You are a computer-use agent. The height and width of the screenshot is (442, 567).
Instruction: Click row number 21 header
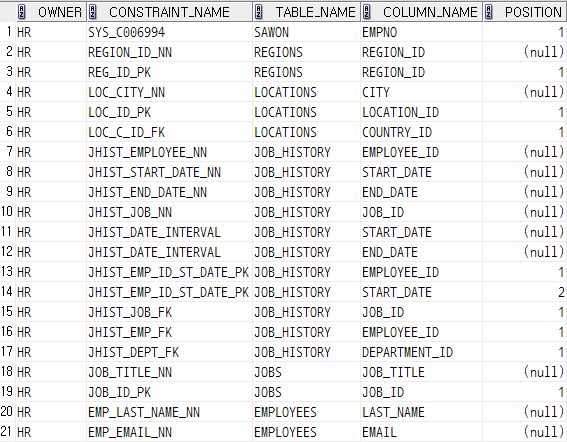8,432
